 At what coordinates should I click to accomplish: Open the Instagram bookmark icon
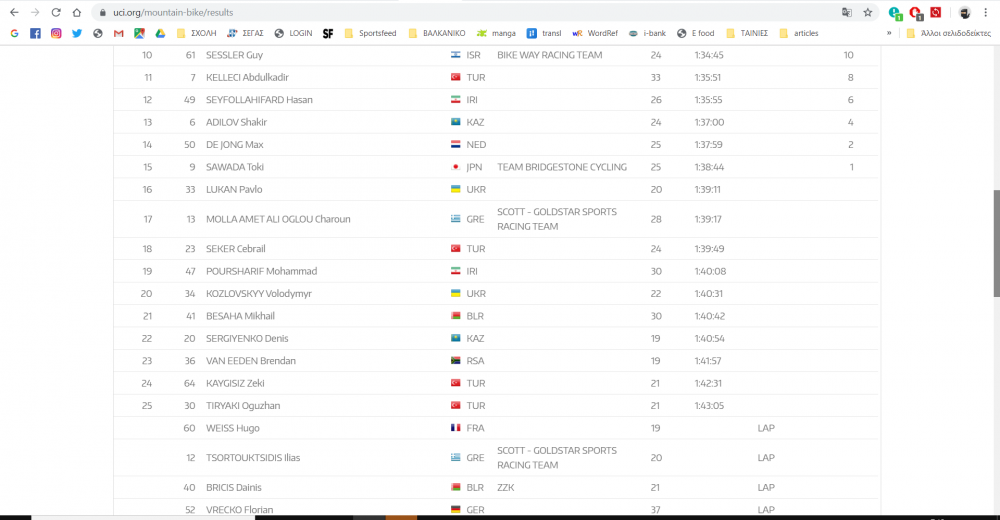point(56,33)
